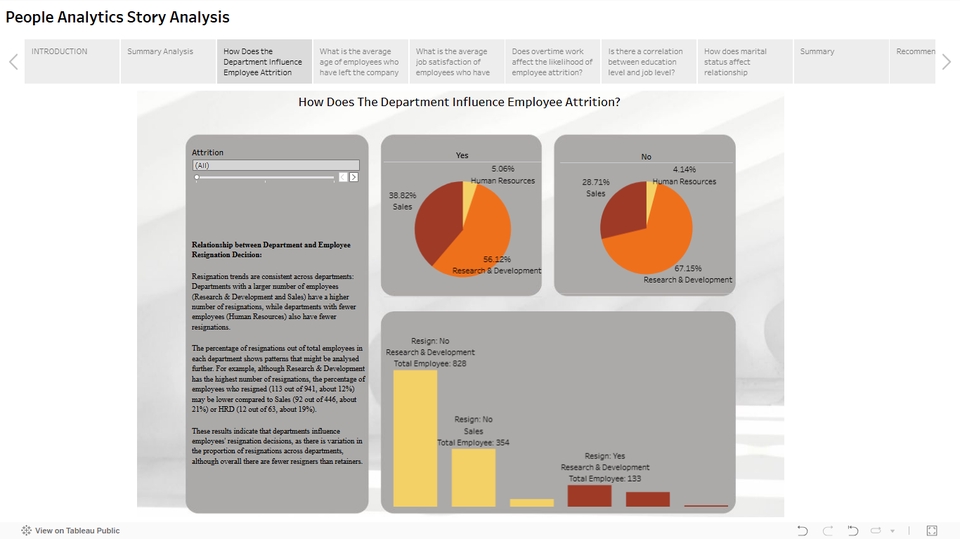Open the Attrition (All) filter value box

pos(275,165)
